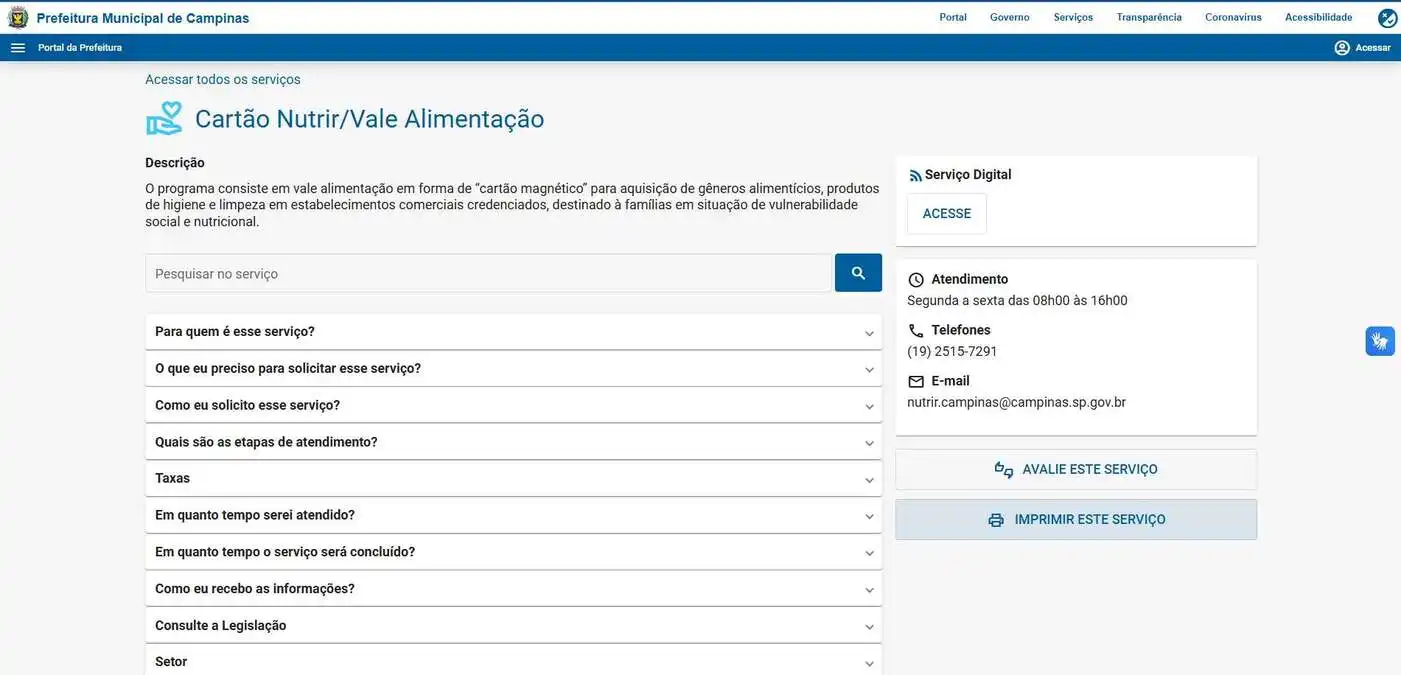Expand 'Quais são as etapas de atendimento?'

coord(513,442)
